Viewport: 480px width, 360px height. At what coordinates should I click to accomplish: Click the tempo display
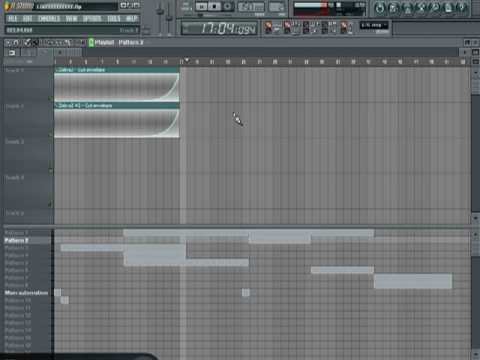tap(251, 7)
